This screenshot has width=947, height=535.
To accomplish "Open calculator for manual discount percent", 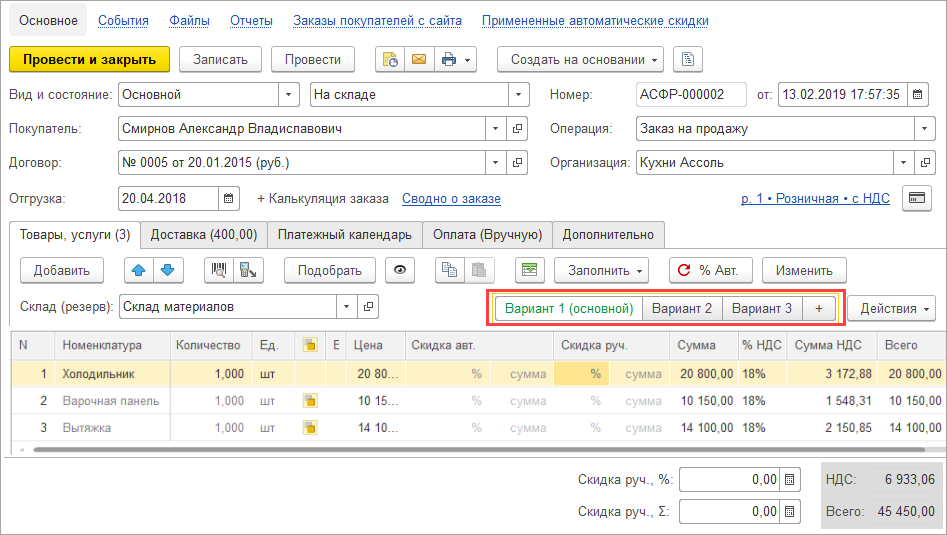I will point(790,480).
